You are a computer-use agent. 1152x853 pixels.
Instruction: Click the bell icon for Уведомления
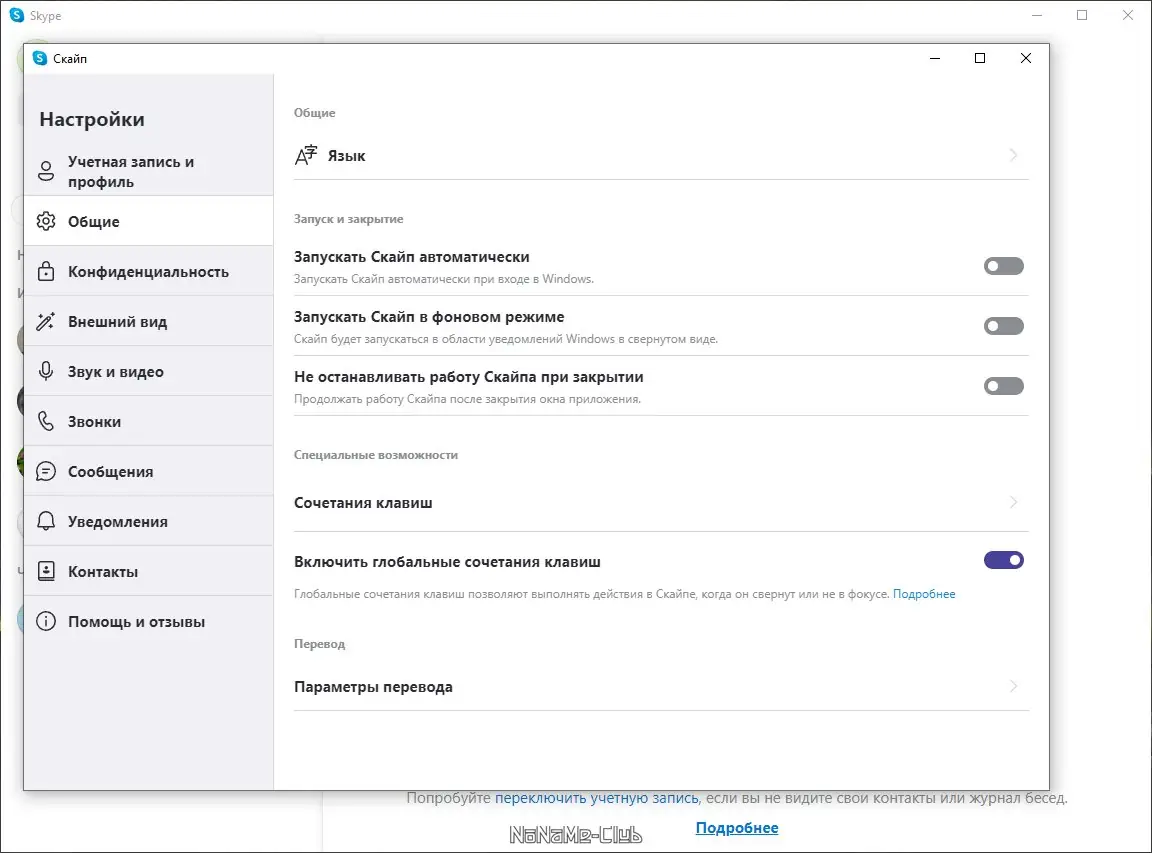click(x=46, y=521)
